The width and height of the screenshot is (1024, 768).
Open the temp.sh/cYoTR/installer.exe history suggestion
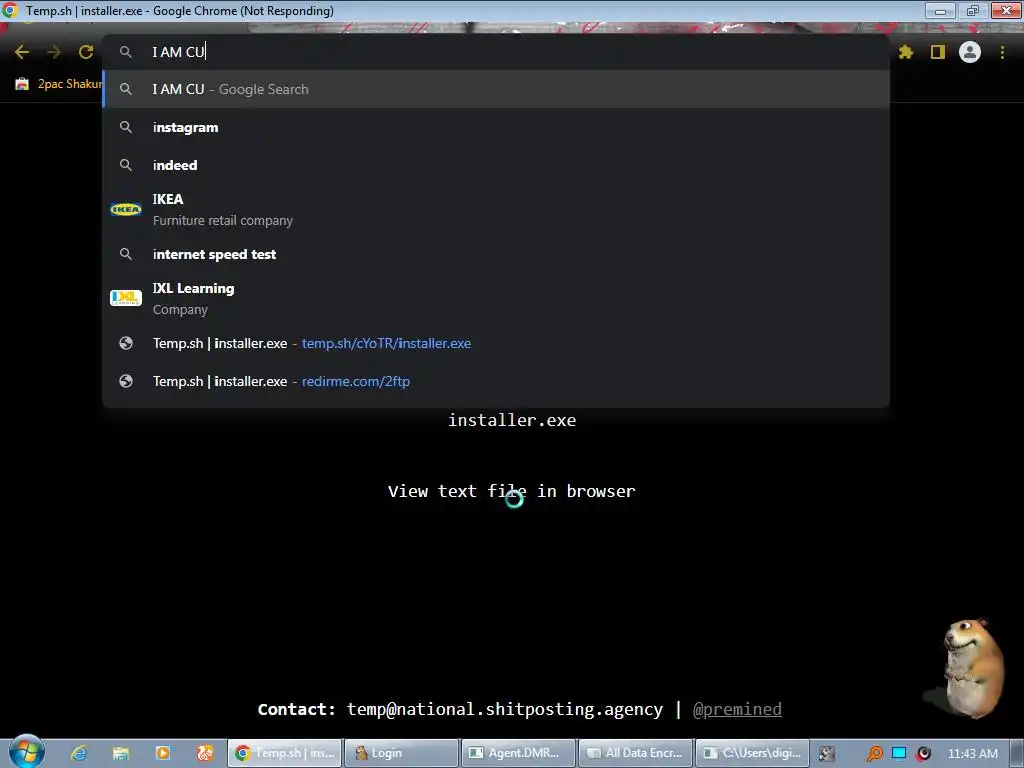(496, 343)
